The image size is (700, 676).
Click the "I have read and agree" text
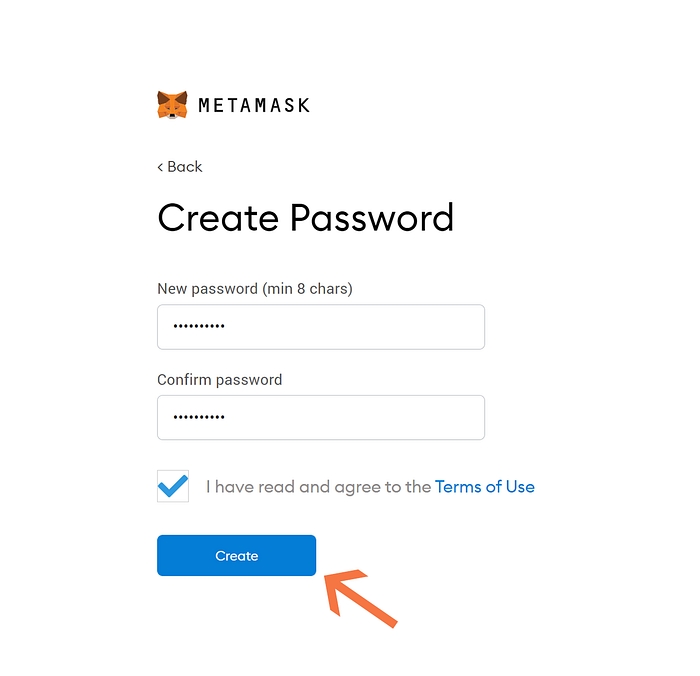pos(318,487)
